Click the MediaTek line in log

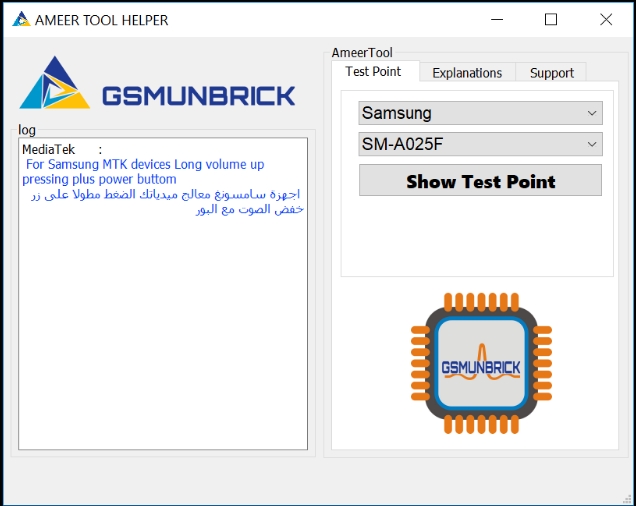[62, 149]
